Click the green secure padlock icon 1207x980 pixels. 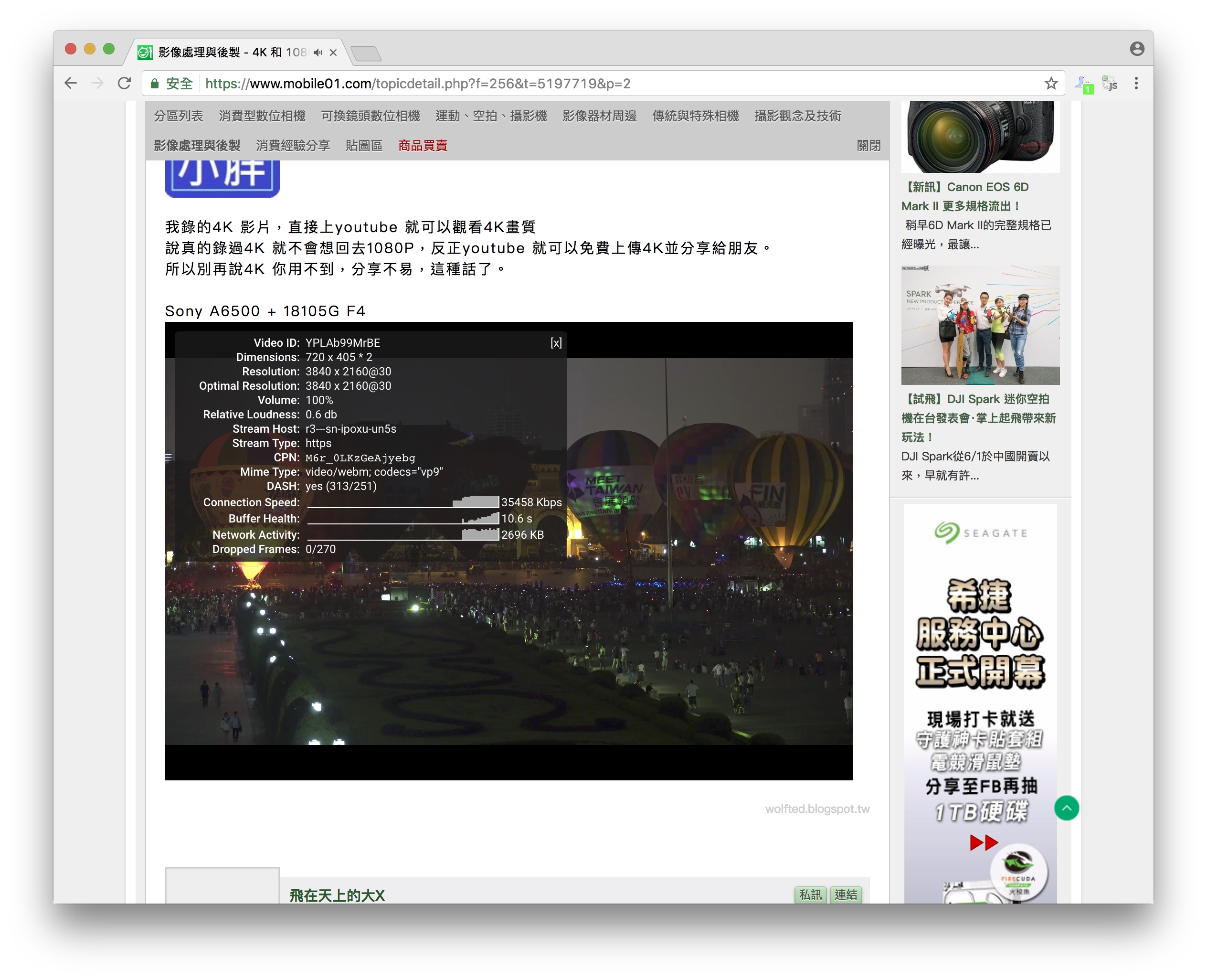coord(155,84)
